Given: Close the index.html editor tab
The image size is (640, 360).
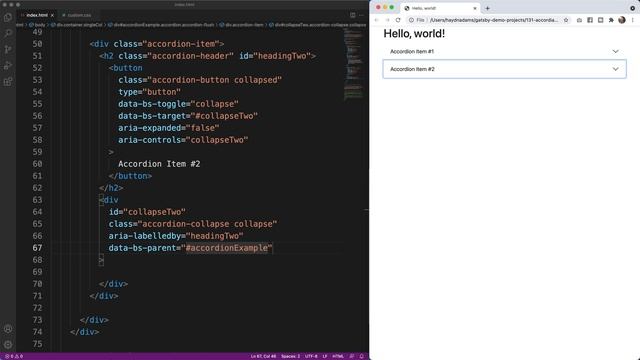Looking at the screenshot, I should coord(52,15).
